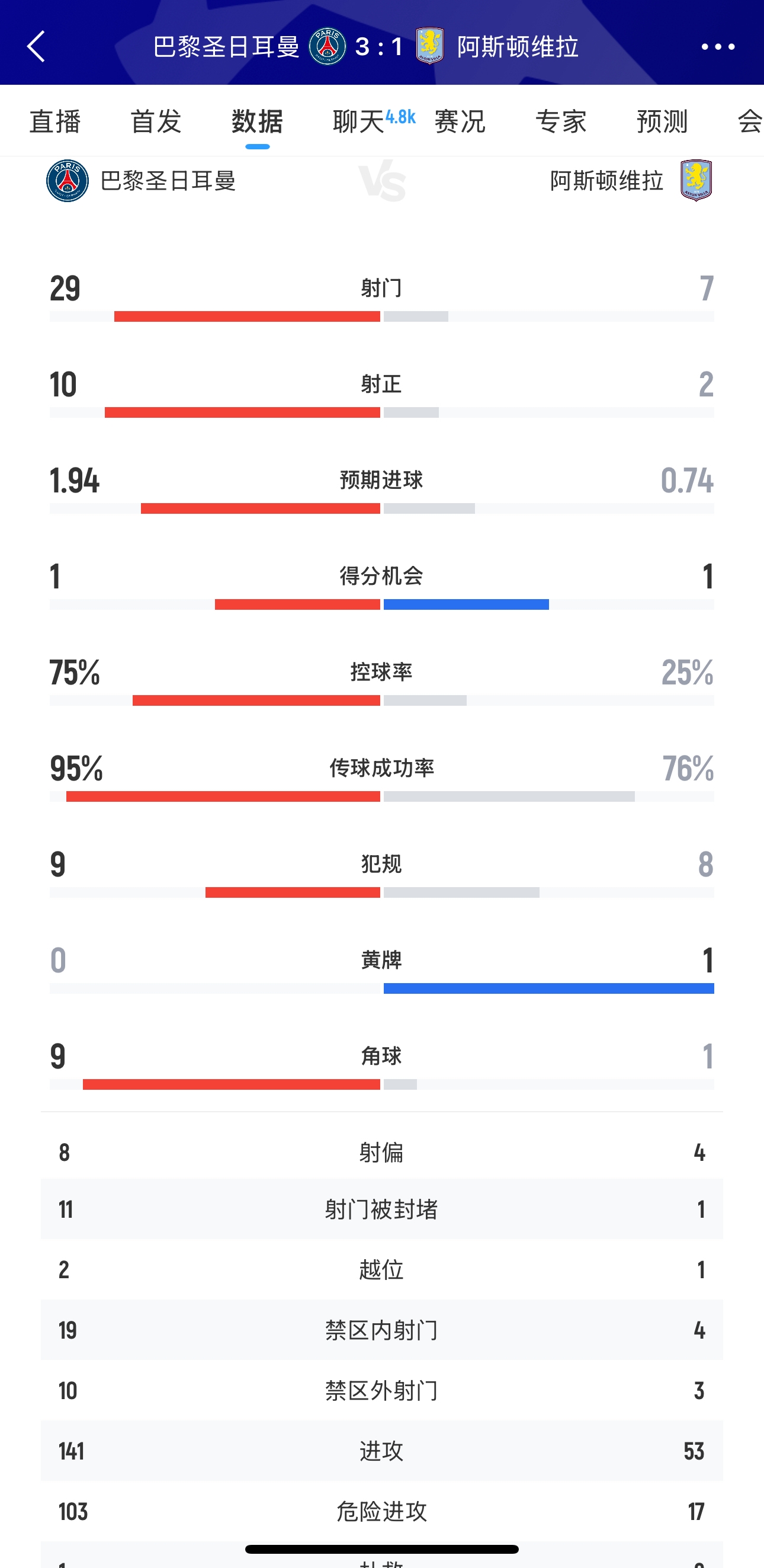Open the 聊天 tab
This screenshot has width=764, height=1568.
pos(359,121)
